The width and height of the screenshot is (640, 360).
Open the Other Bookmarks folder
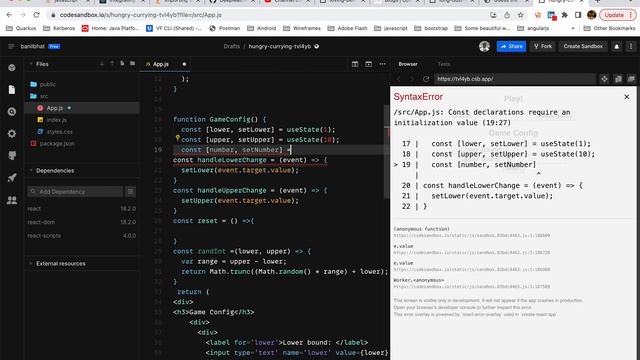point(609,29)
